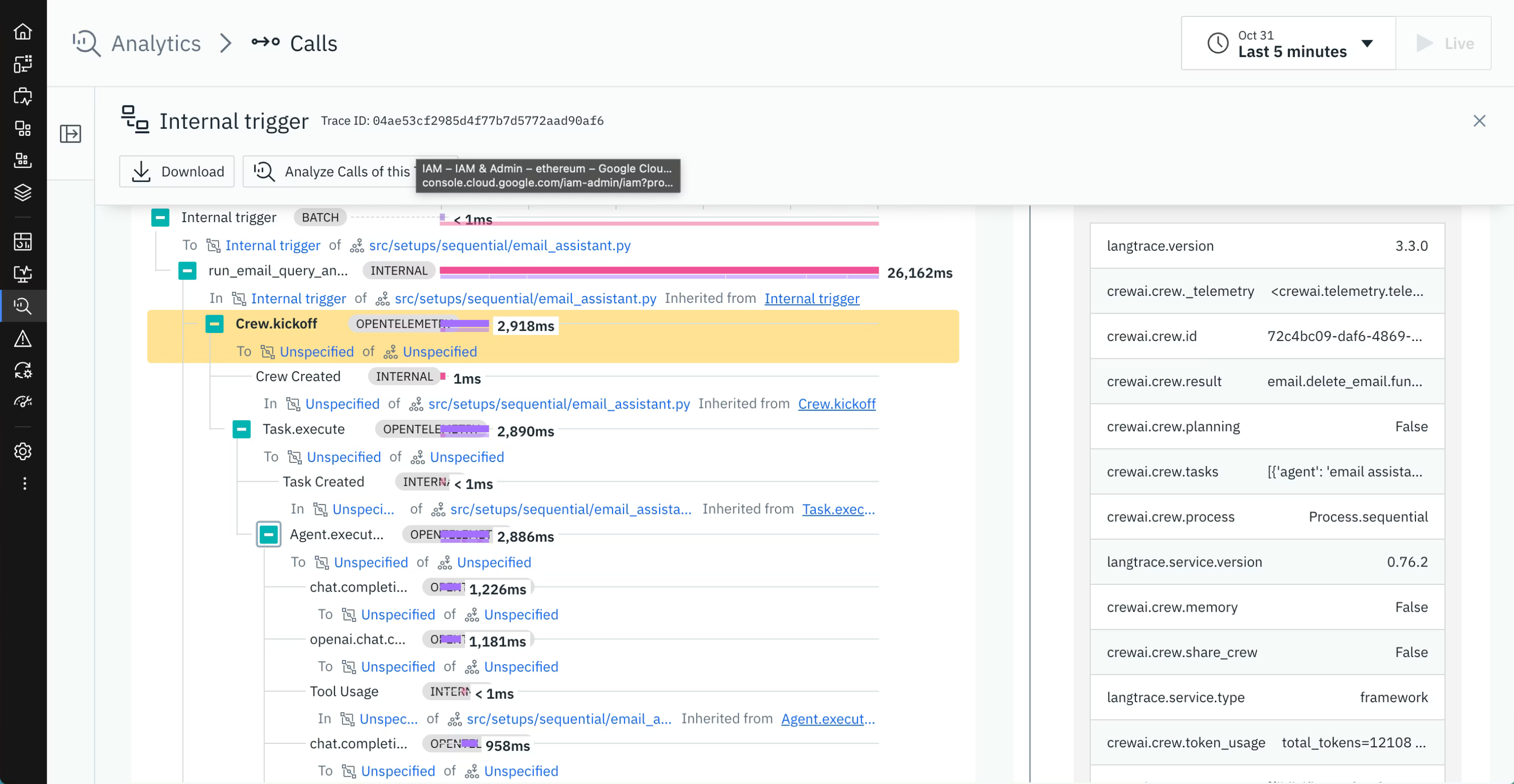Collapse the Agent.execut... span node
Image resolution: width=1514 pixels, height=784 pixels.
coord(269,534)
